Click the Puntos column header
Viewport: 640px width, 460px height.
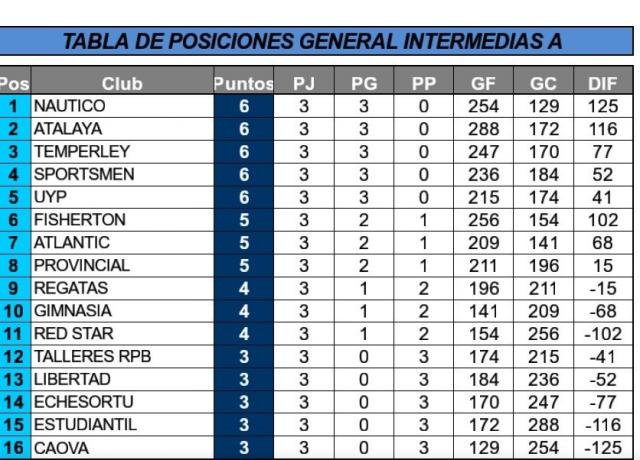click(x=244, y=83)
